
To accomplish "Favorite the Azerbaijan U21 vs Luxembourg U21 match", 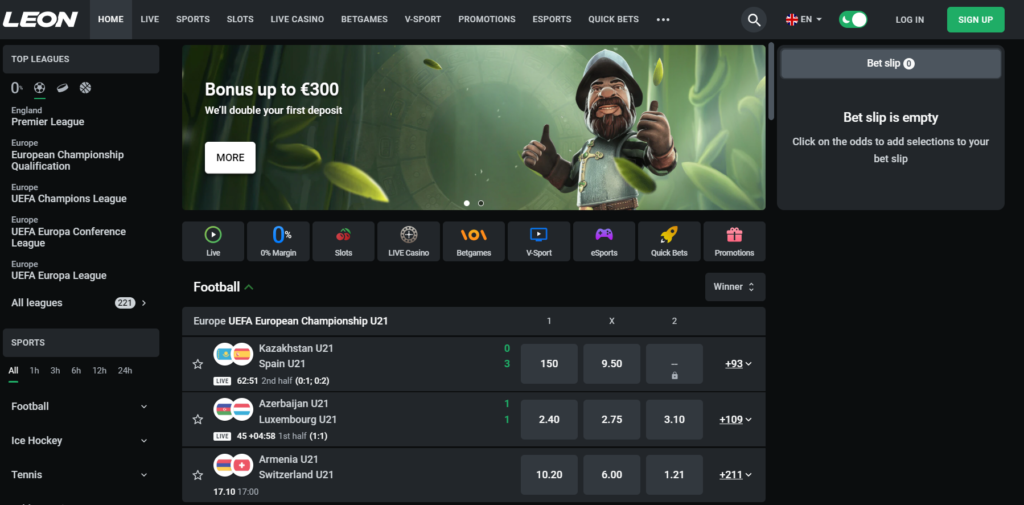I will coord(198,419).
